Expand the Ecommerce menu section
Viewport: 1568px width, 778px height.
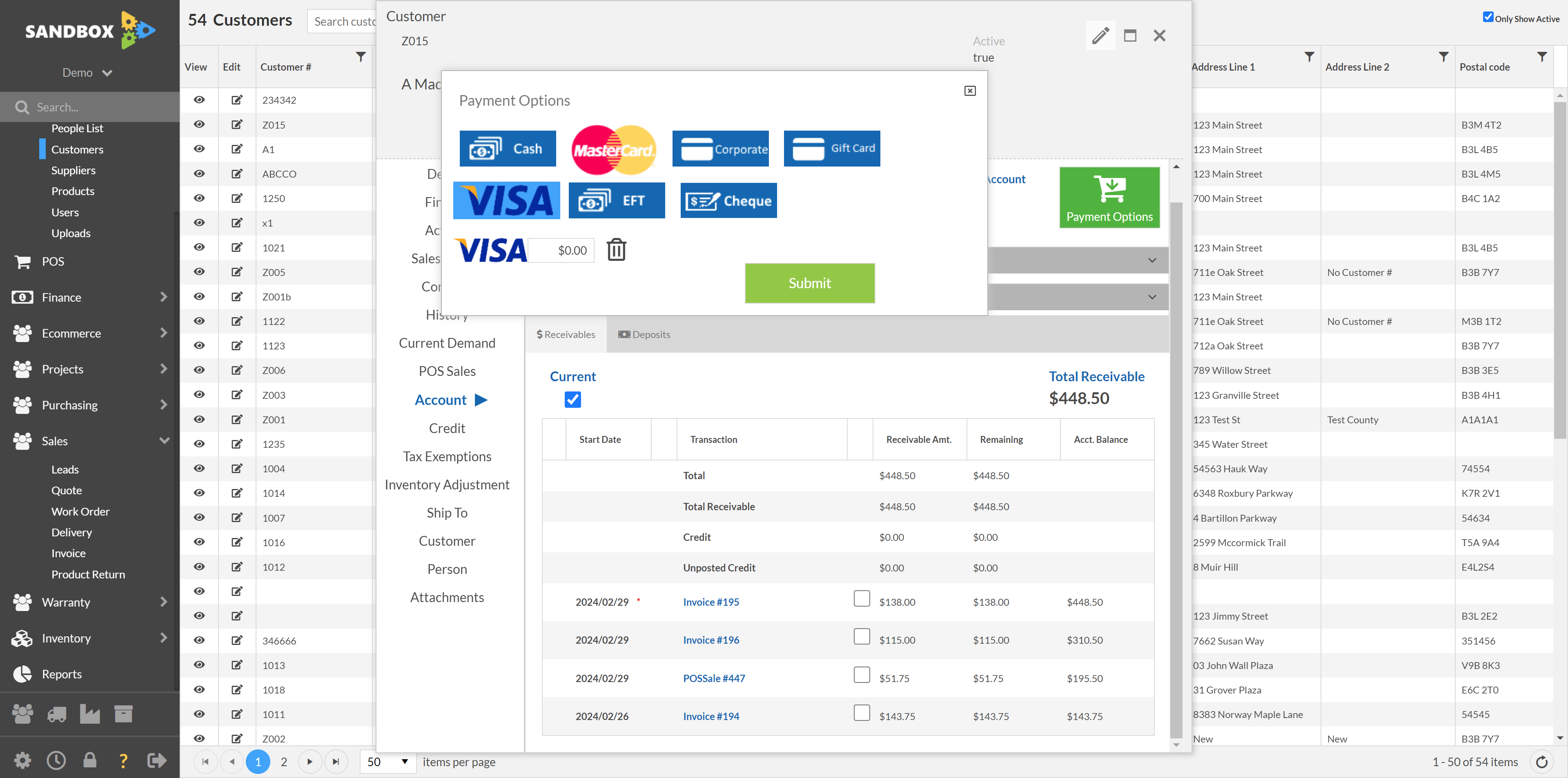tap(89, 333)
